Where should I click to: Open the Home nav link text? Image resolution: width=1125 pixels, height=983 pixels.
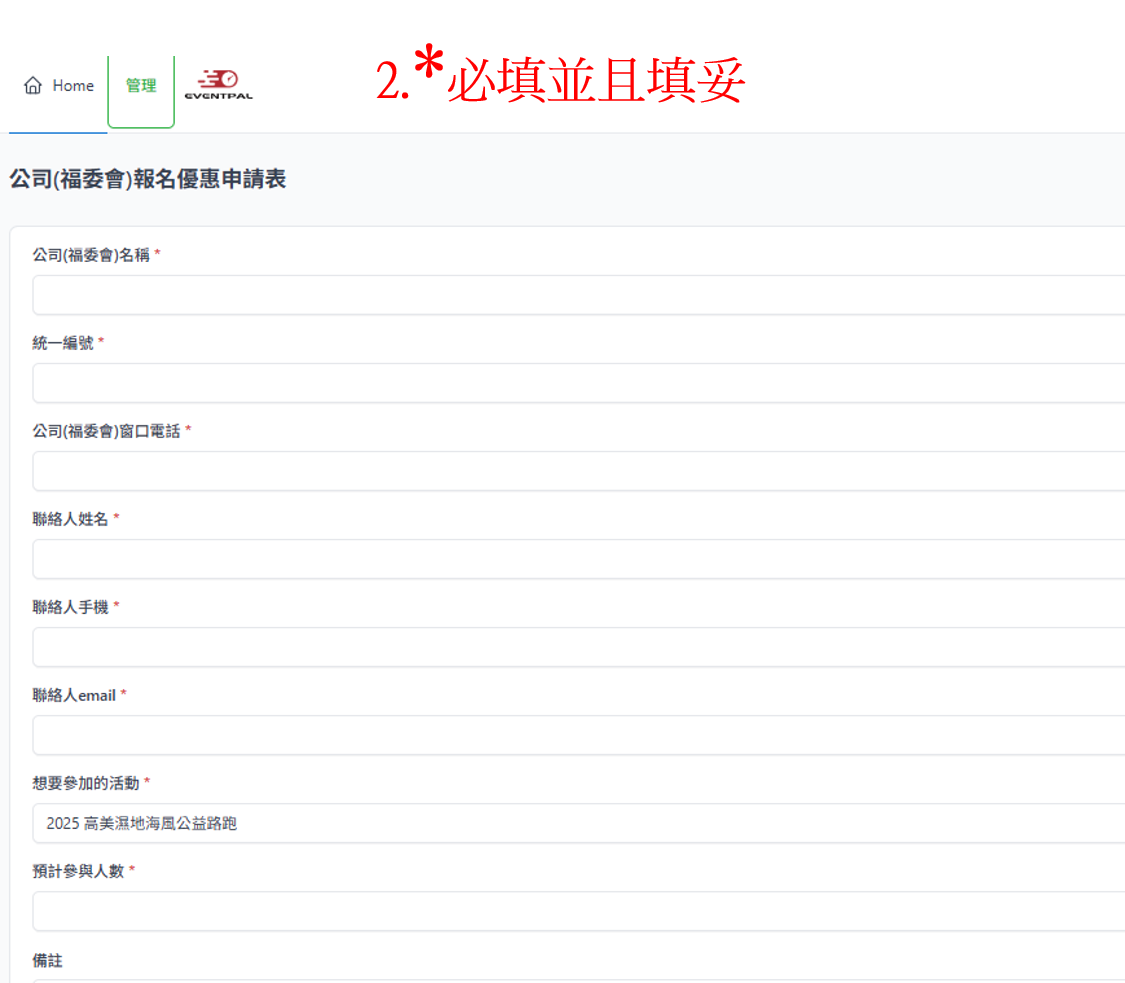coord(73,85)
